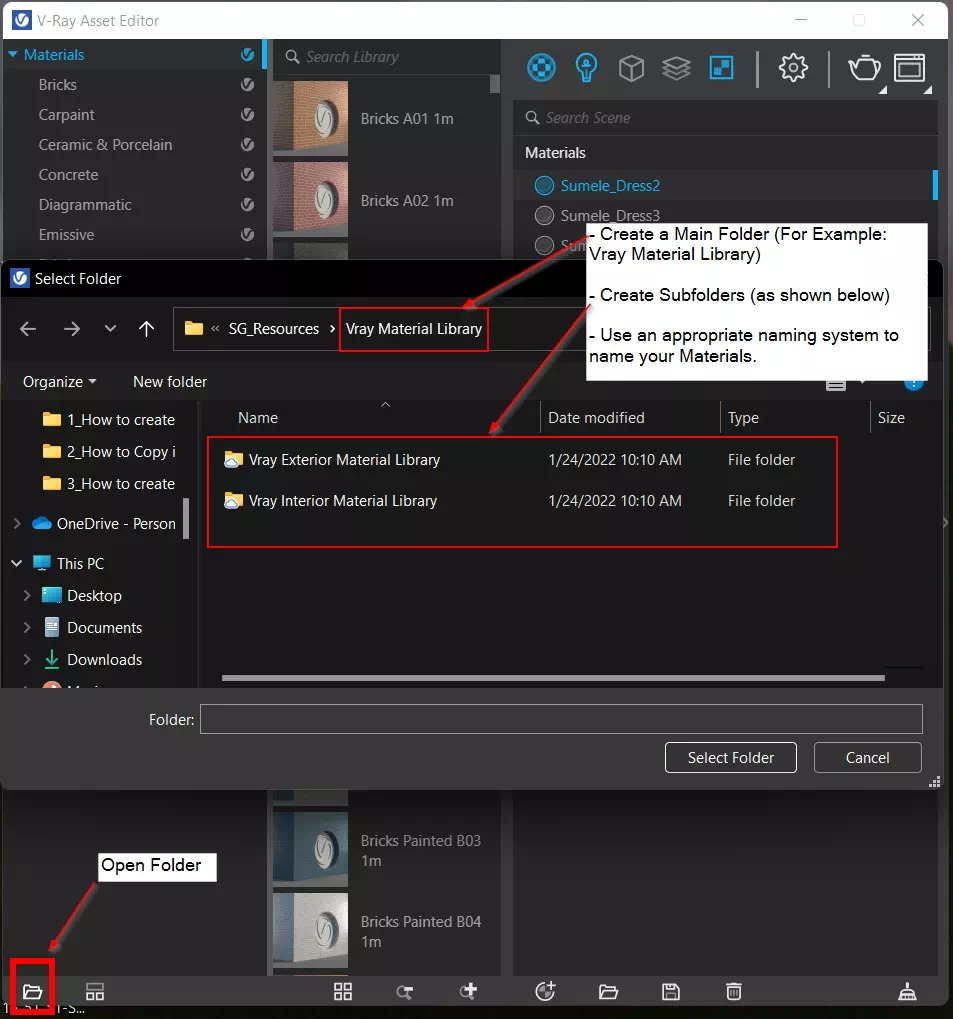Click the Cancel button

point(867,758)
